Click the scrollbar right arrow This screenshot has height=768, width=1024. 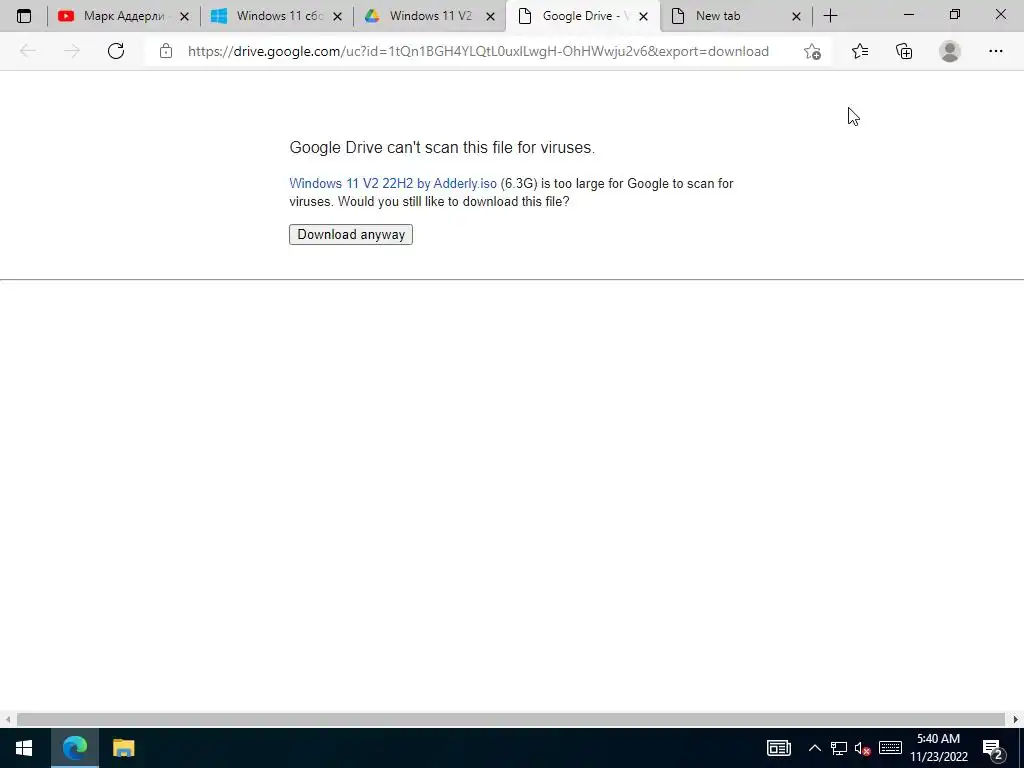click(1016, 719)
